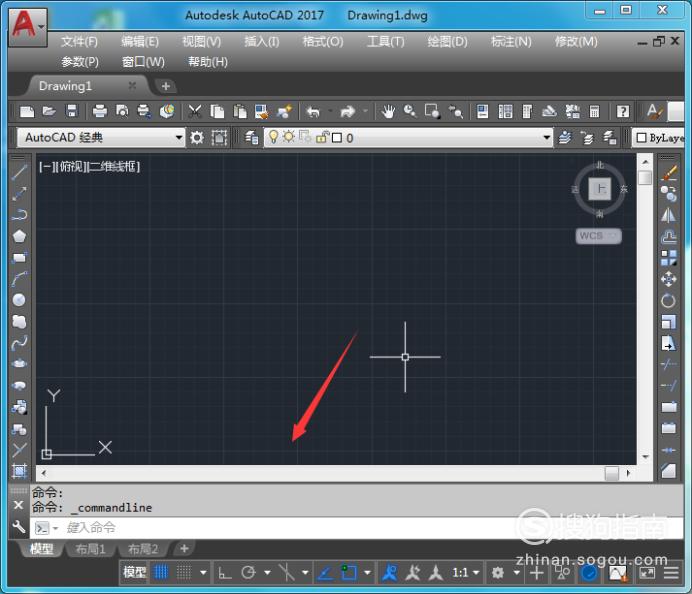Toggle 2D object snap in status bar

click(x=349, y=573)
